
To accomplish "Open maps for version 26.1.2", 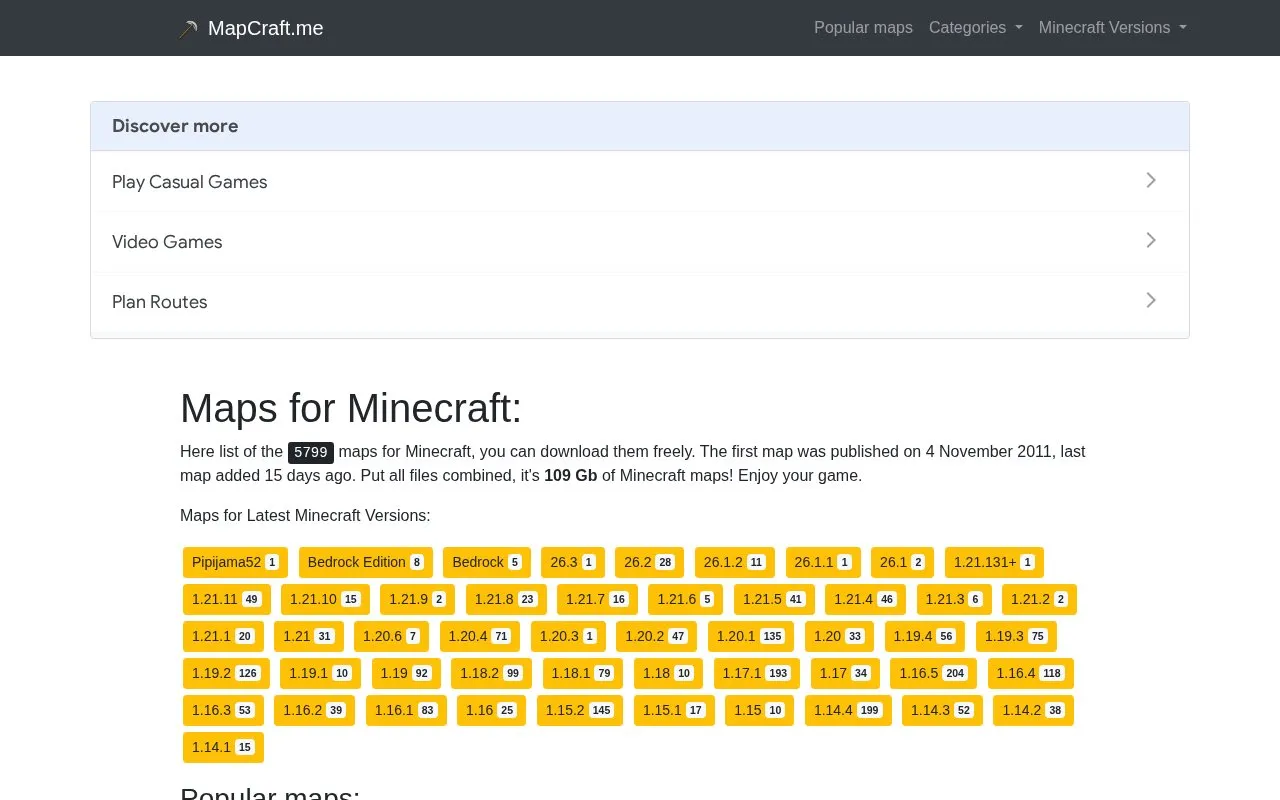I will click(735, 562).
